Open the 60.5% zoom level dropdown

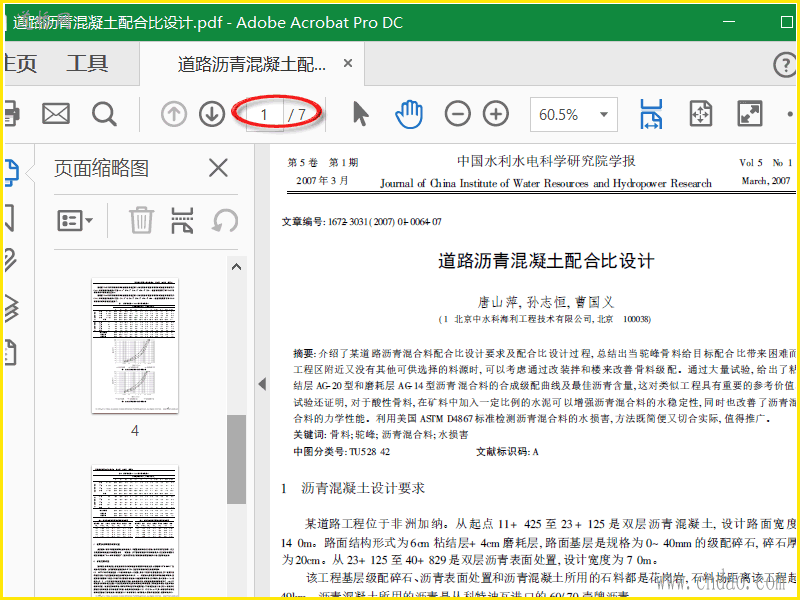point(604,114)
